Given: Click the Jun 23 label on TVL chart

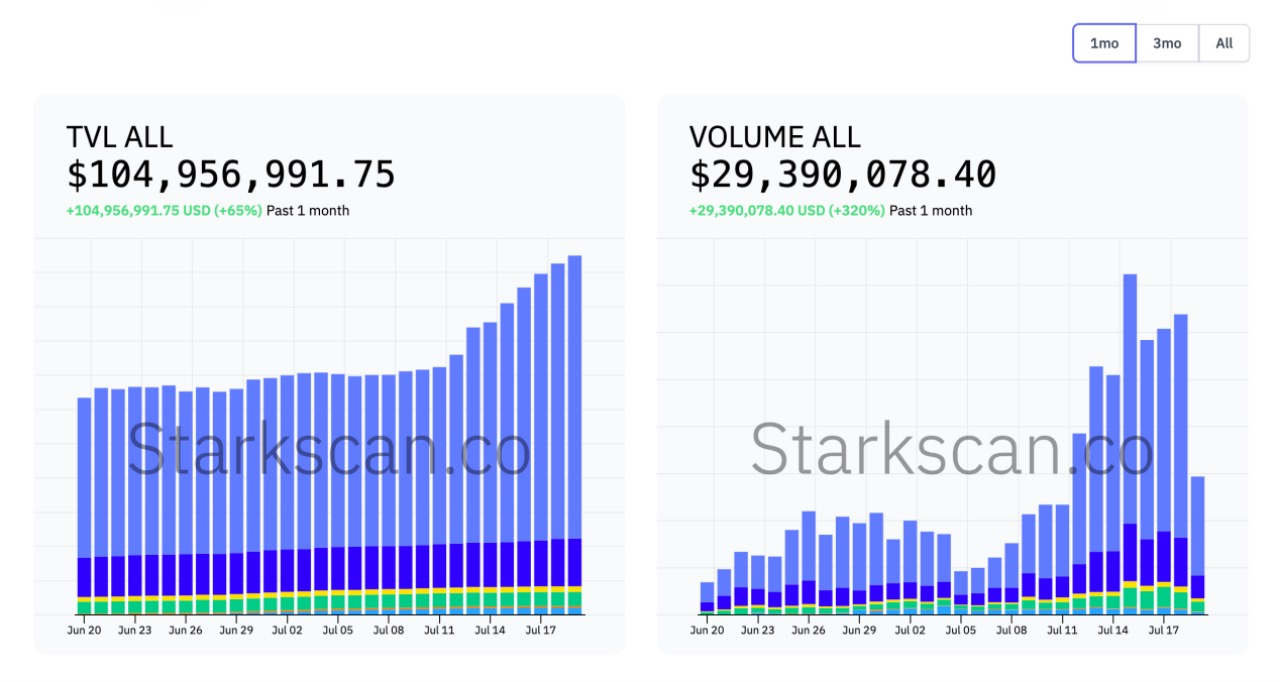Looking at the screenshot, I should click(135, 631).
